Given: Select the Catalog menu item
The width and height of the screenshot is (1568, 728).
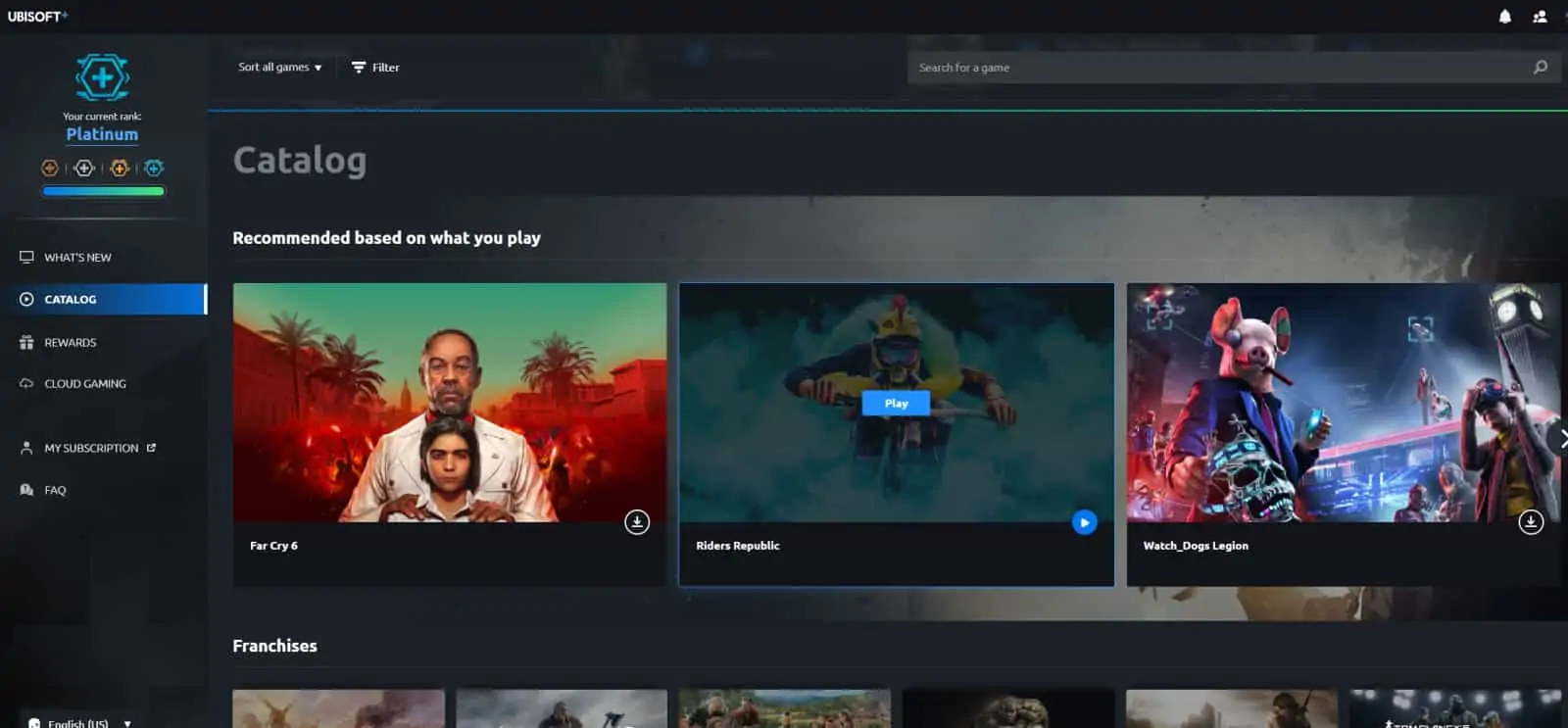Looking at the screenshot, I should click(103, 299).
